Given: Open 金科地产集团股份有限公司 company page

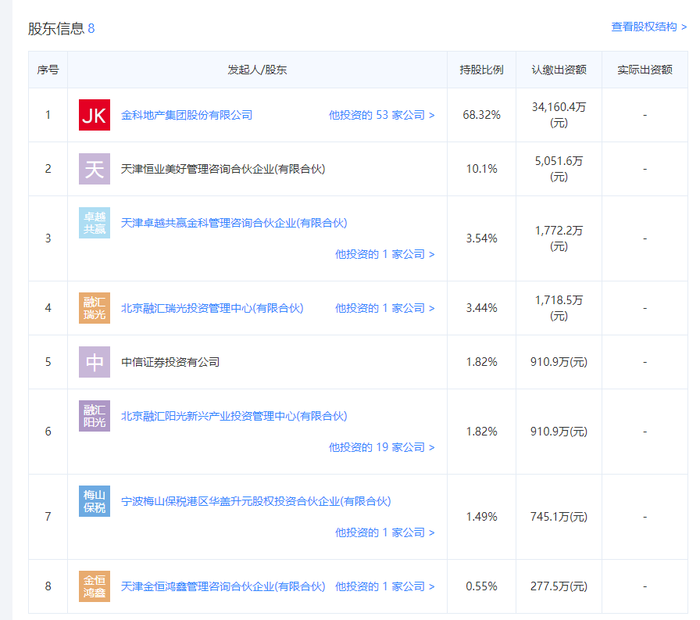Looking at the screenshot, I should coord(187,115).
